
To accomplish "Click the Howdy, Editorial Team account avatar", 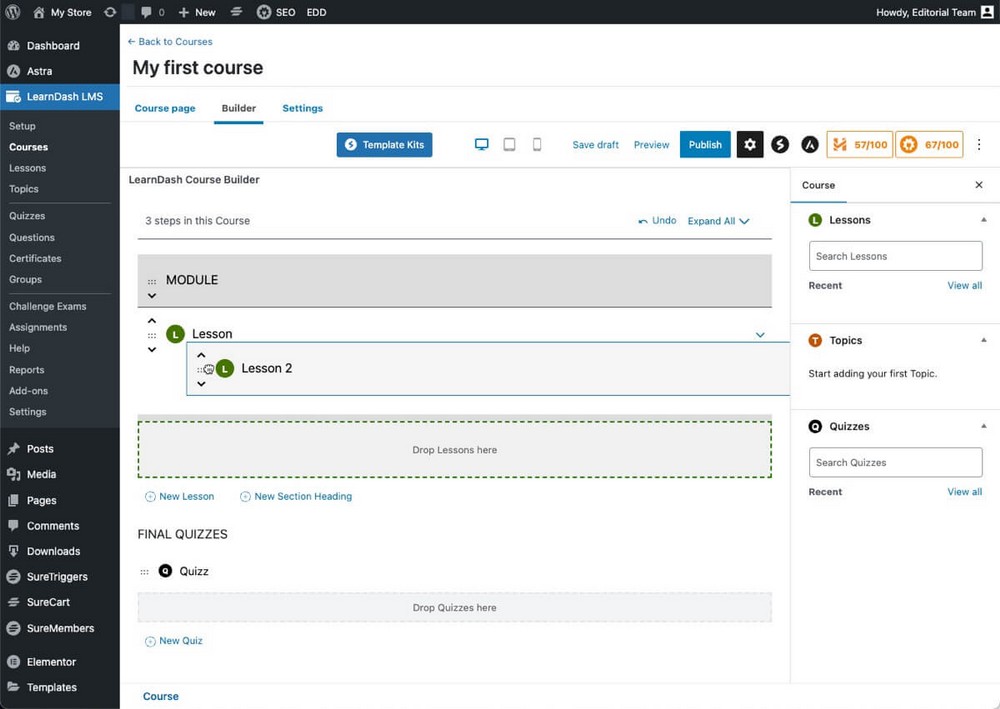I will click(x=987, y=12).
